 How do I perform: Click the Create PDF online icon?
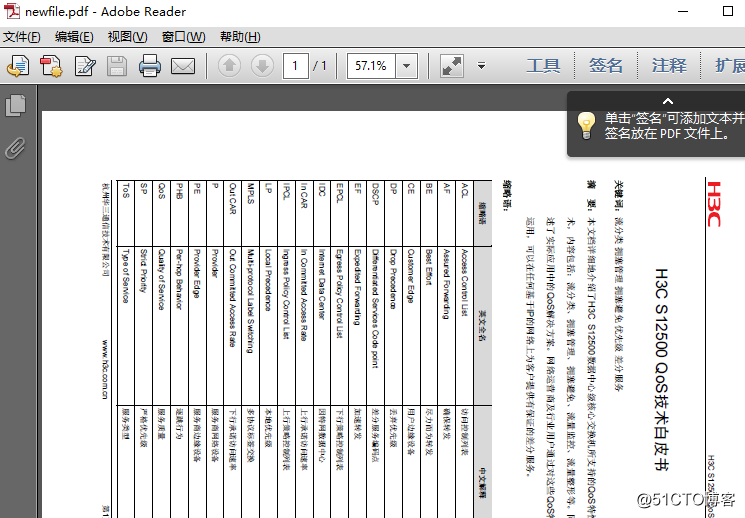pos(19,66)
